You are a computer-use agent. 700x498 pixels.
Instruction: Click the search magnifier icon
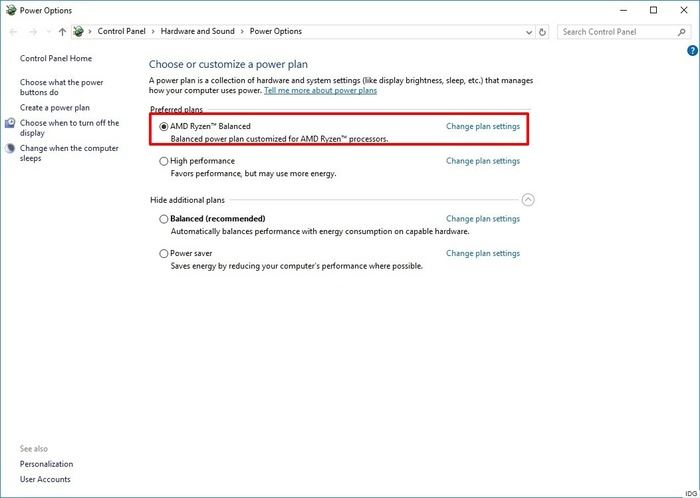coord(681,32)
